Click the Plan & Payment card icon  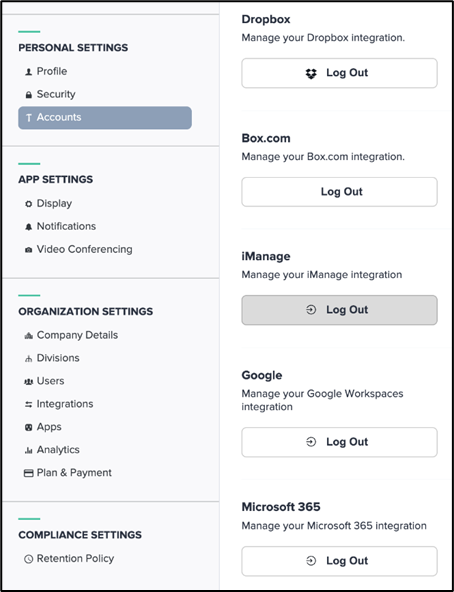29,473
